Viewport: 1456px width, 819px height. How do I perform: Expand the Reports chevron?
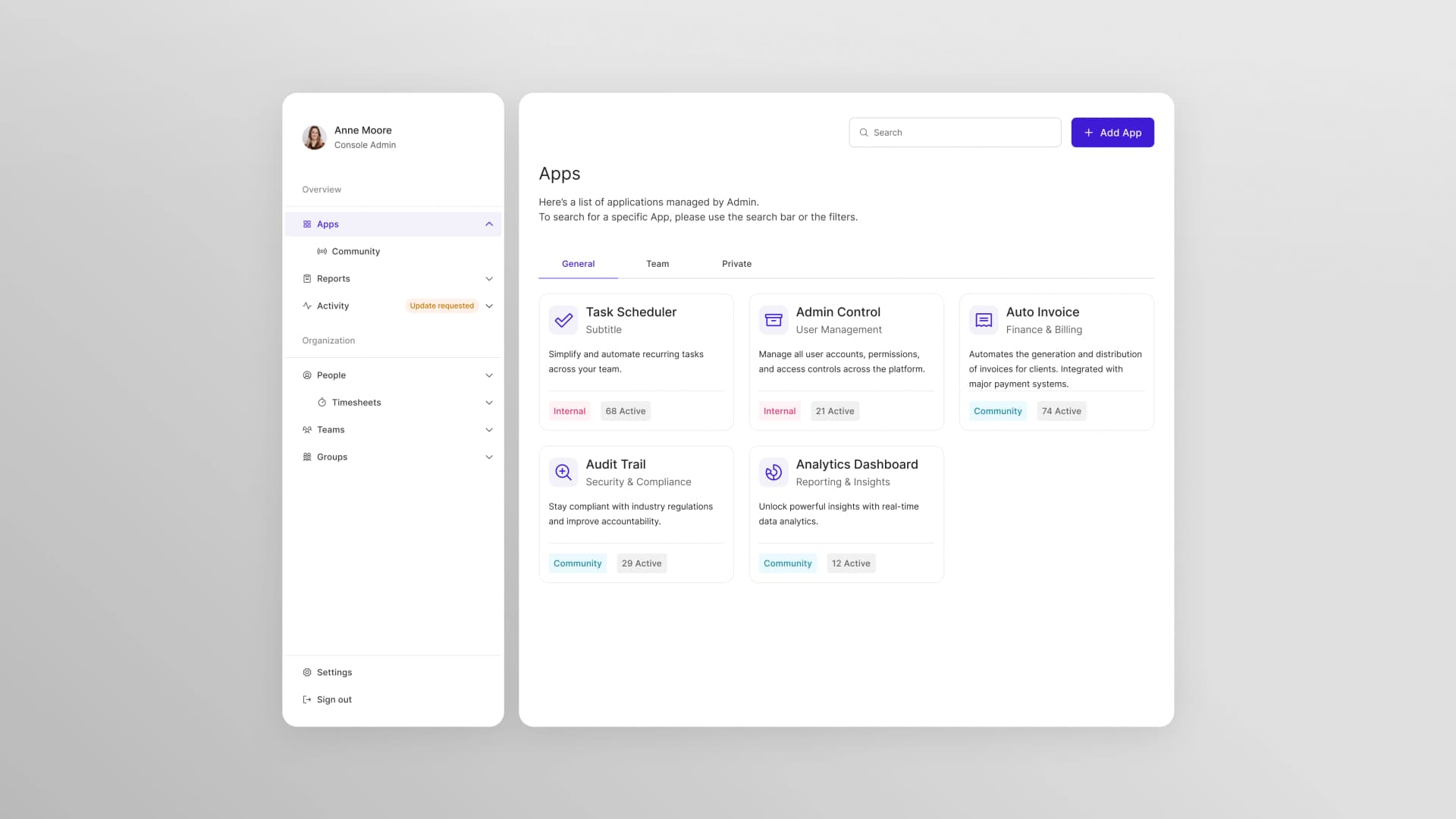489,279
